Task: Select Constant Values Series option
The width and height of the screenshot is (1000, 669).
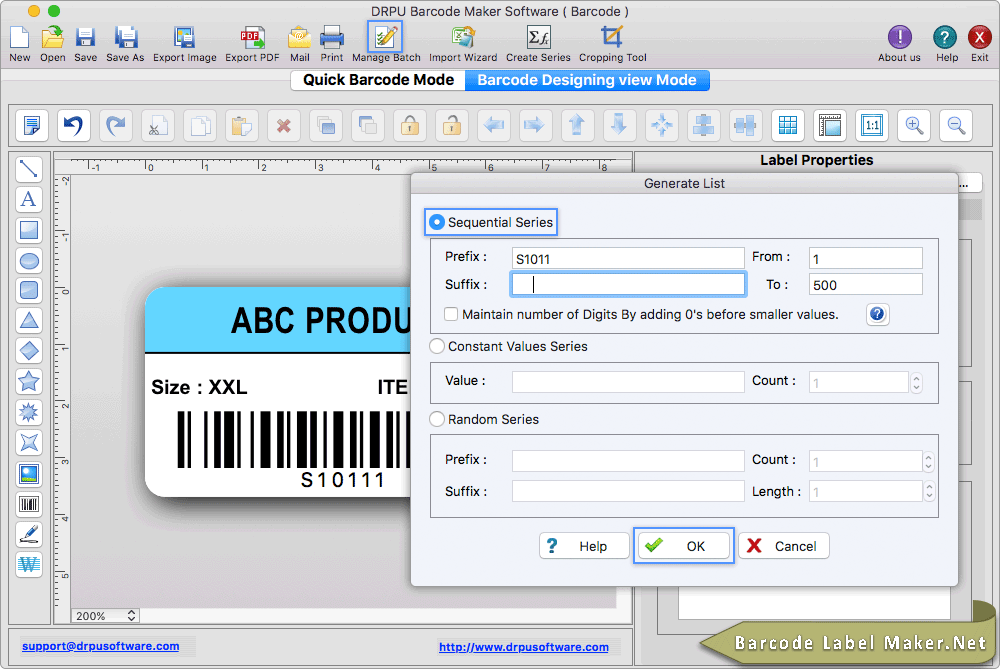Action: pos(437,346)
